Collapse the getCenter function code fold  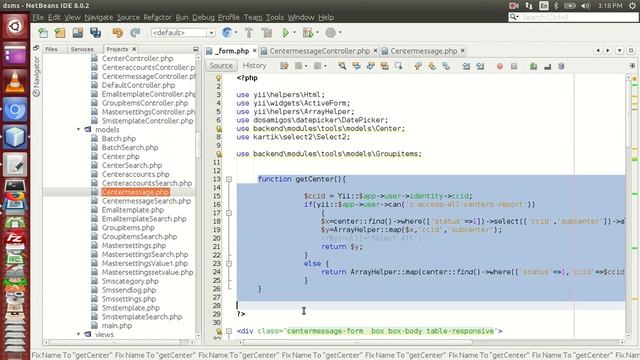coord(229,179)
